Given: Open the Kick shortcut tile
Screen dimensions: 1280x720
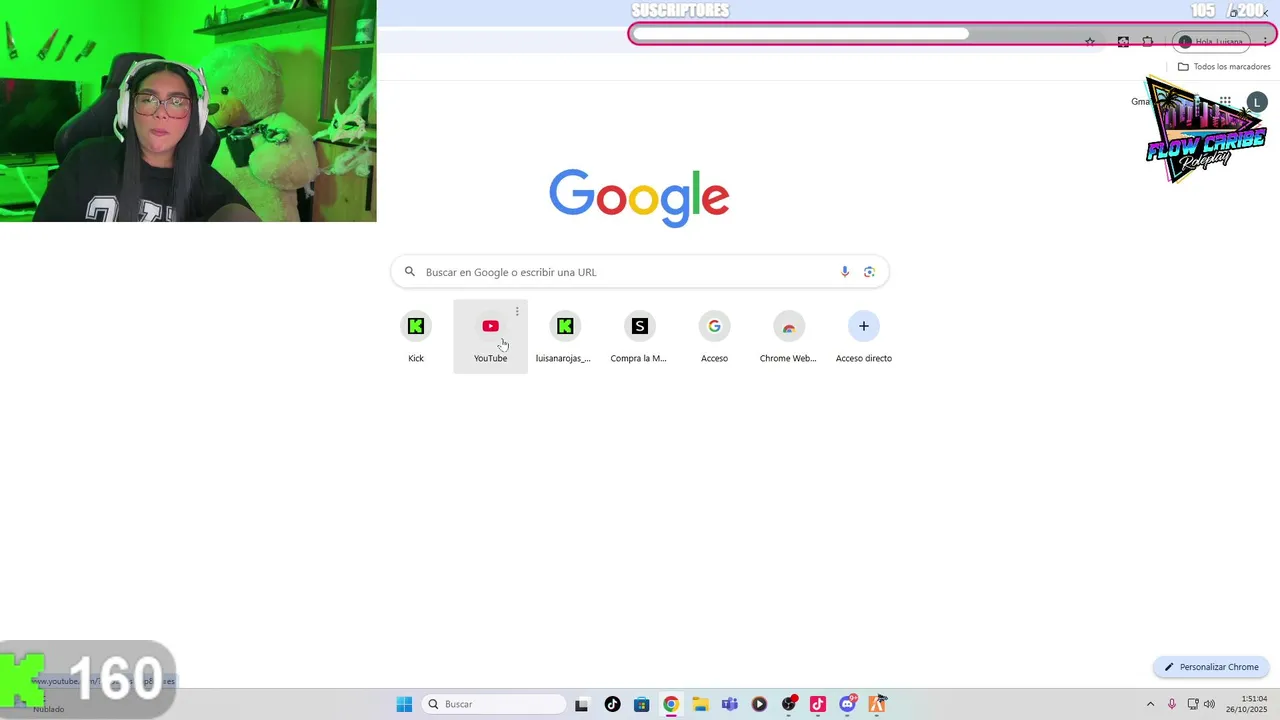Looking at the screenshot, I should coord(416,337).
